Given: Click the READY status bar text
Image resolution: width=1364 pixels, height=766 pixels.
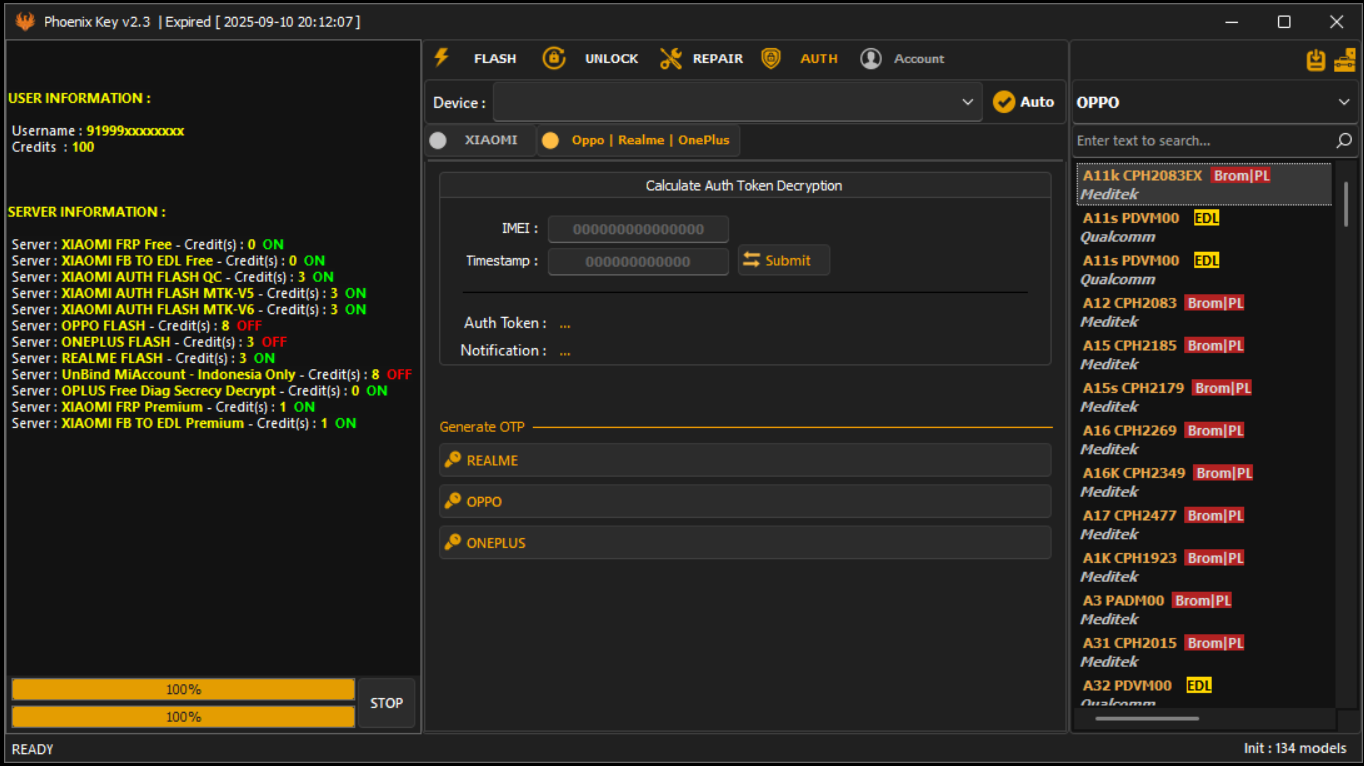Looking at the screenshot, I should coord(33,749).
